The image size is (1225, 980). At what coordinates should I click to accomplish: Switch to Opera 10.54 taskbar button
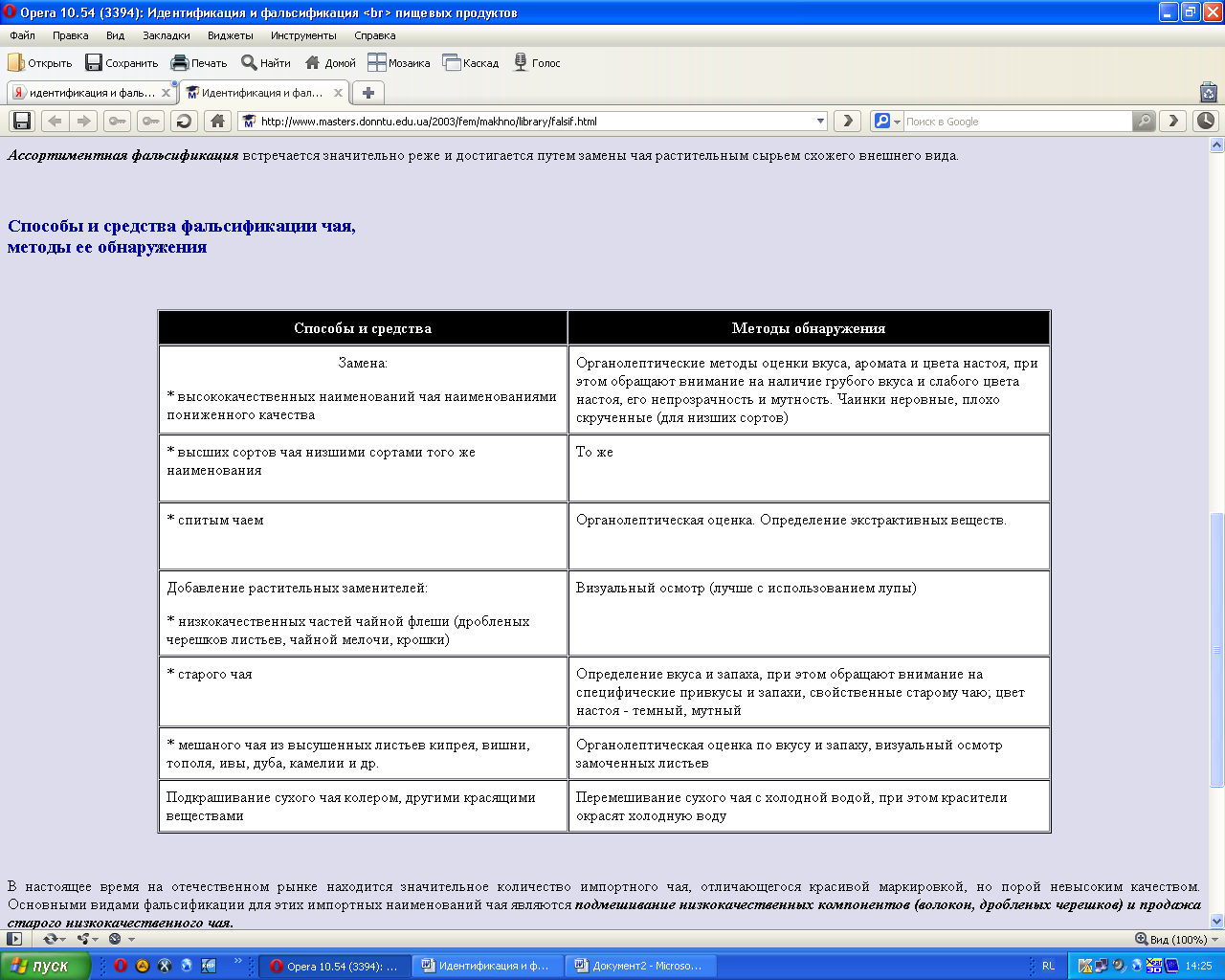(335, 966)
